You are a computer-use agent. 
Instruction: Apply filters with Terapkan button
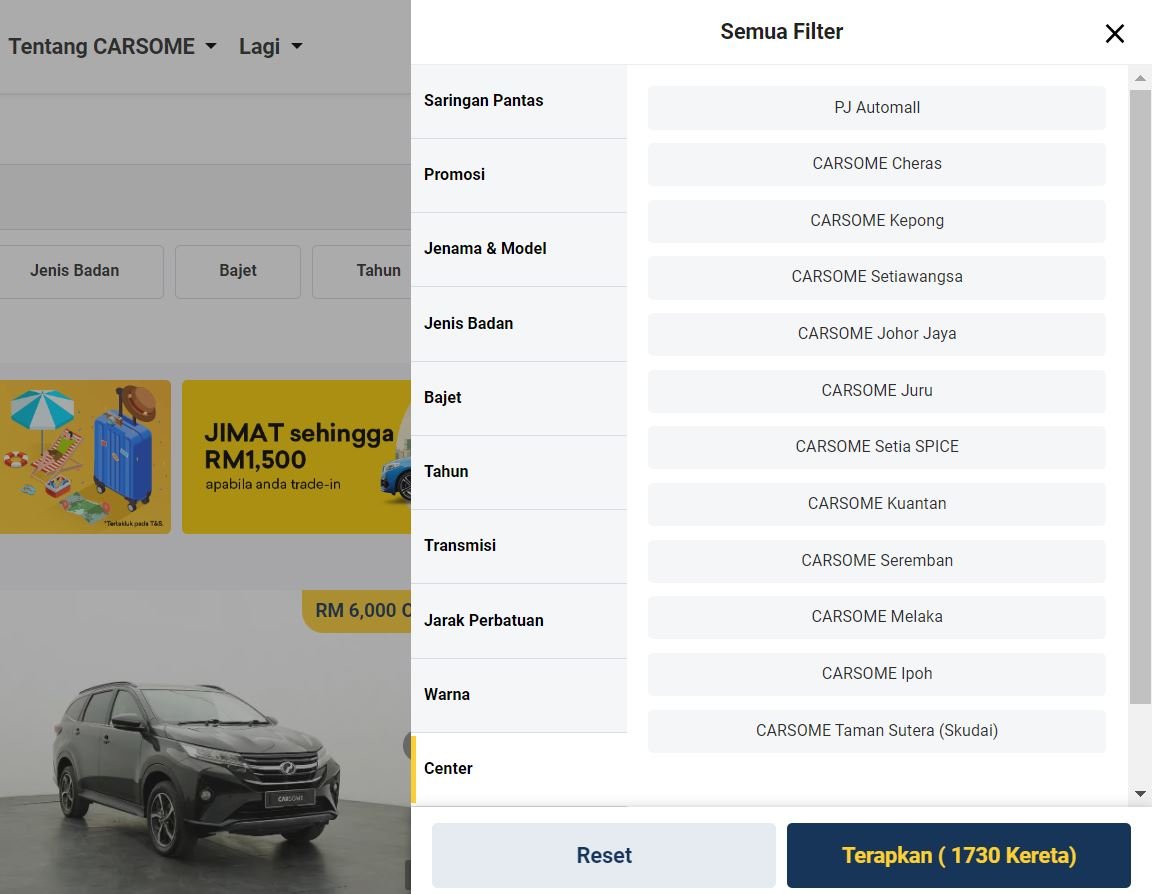[958, 855]
